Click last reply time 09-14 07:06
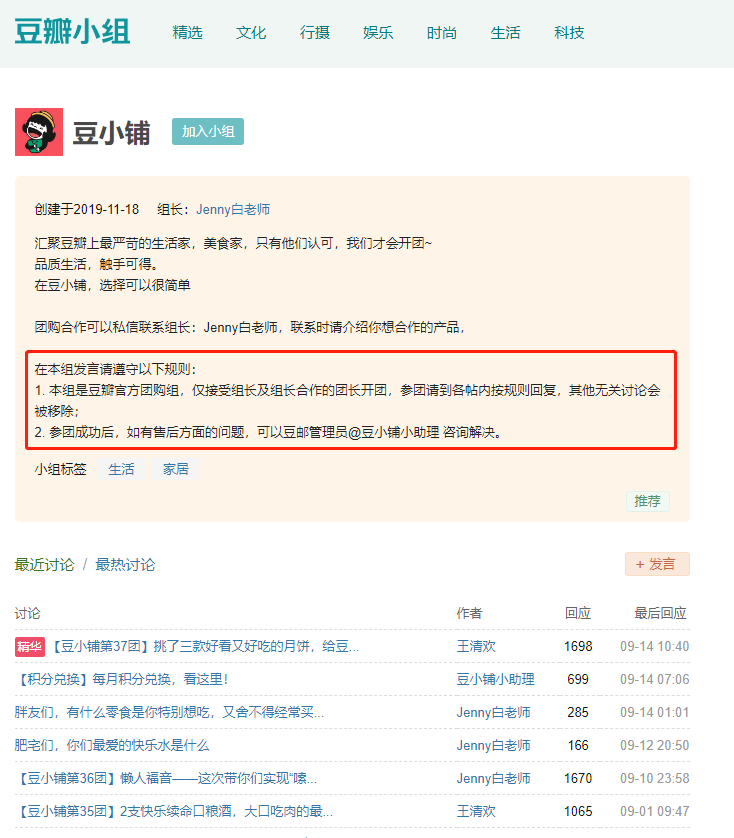The width and height of the screenshot is (734, 838). (654, 680)
